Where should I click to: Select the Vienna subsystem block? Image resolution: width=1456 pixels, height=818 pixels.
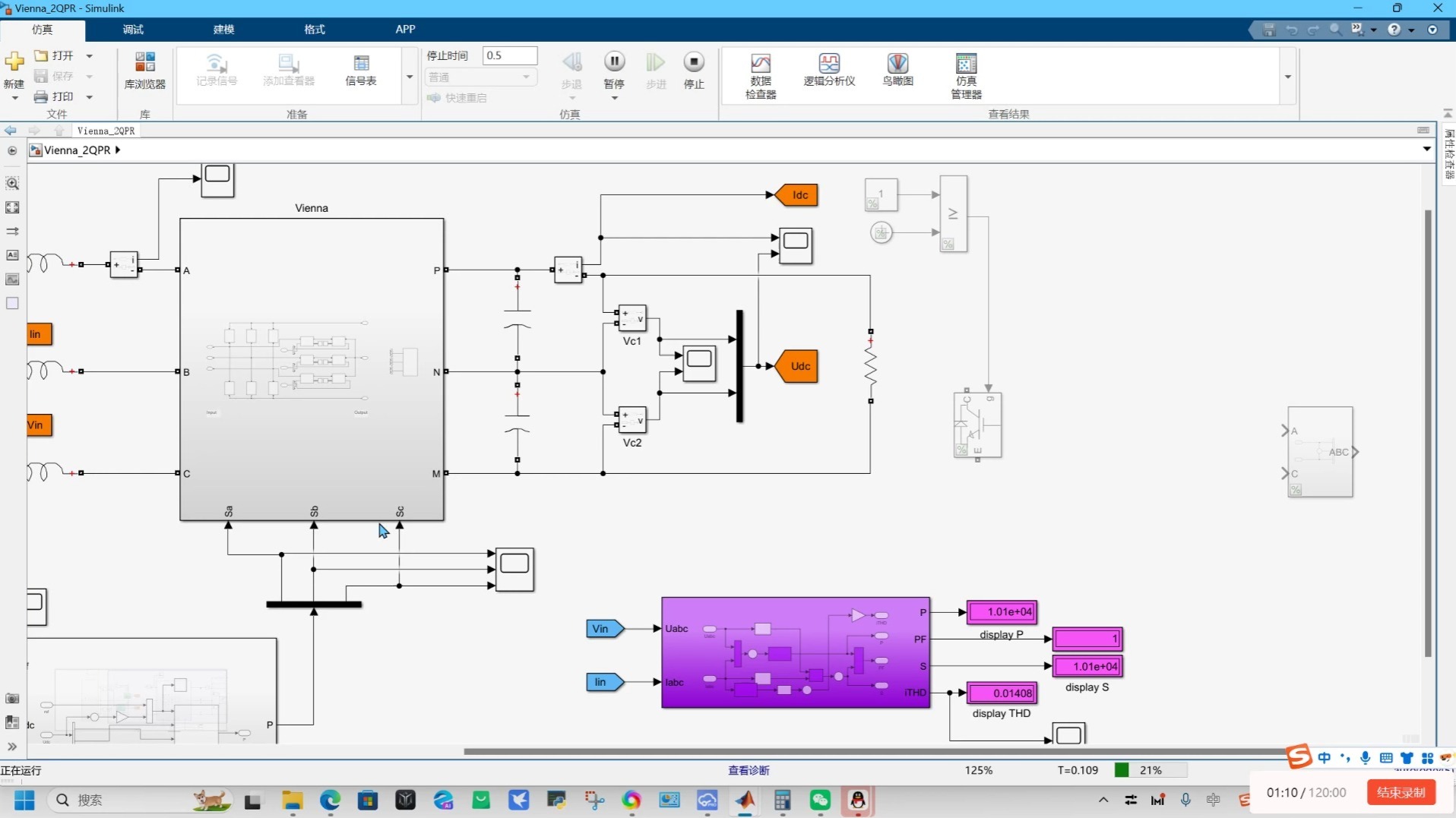coord(312,369)
